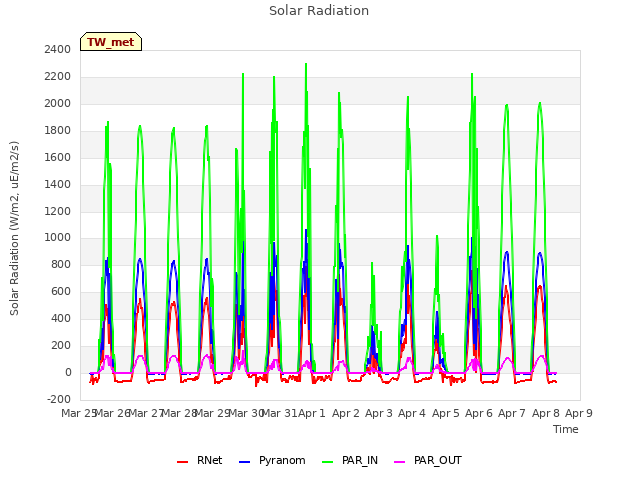The height and width of the screenshot is (480, 640).
Task: Toggle Pyranom series in legend
Action: (x=272, y=460)
